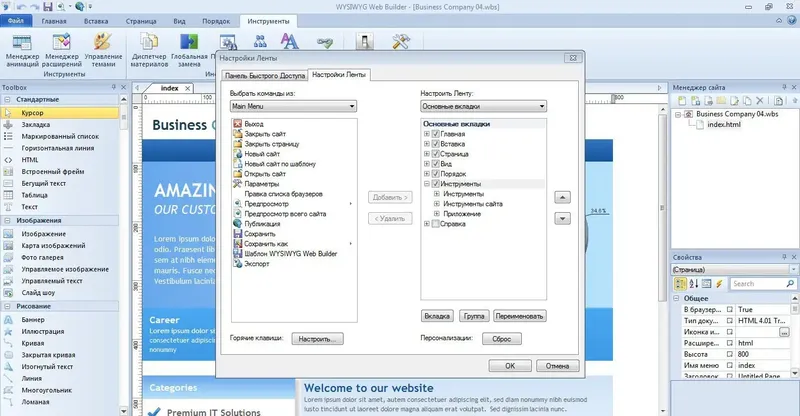Uncheck the Вид tab checkbox

tap(435, 164)
